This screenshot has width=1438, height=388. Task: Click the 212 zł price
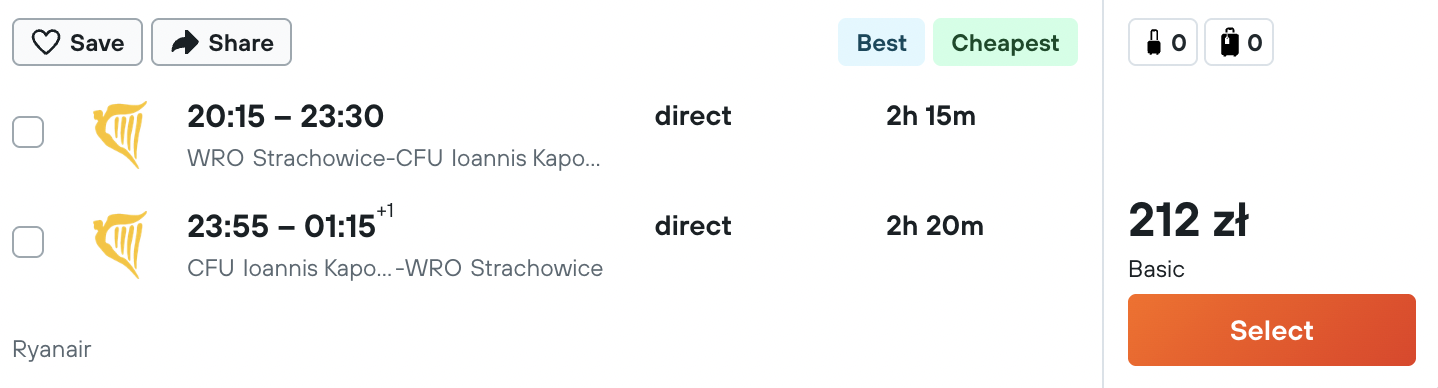1188,221
